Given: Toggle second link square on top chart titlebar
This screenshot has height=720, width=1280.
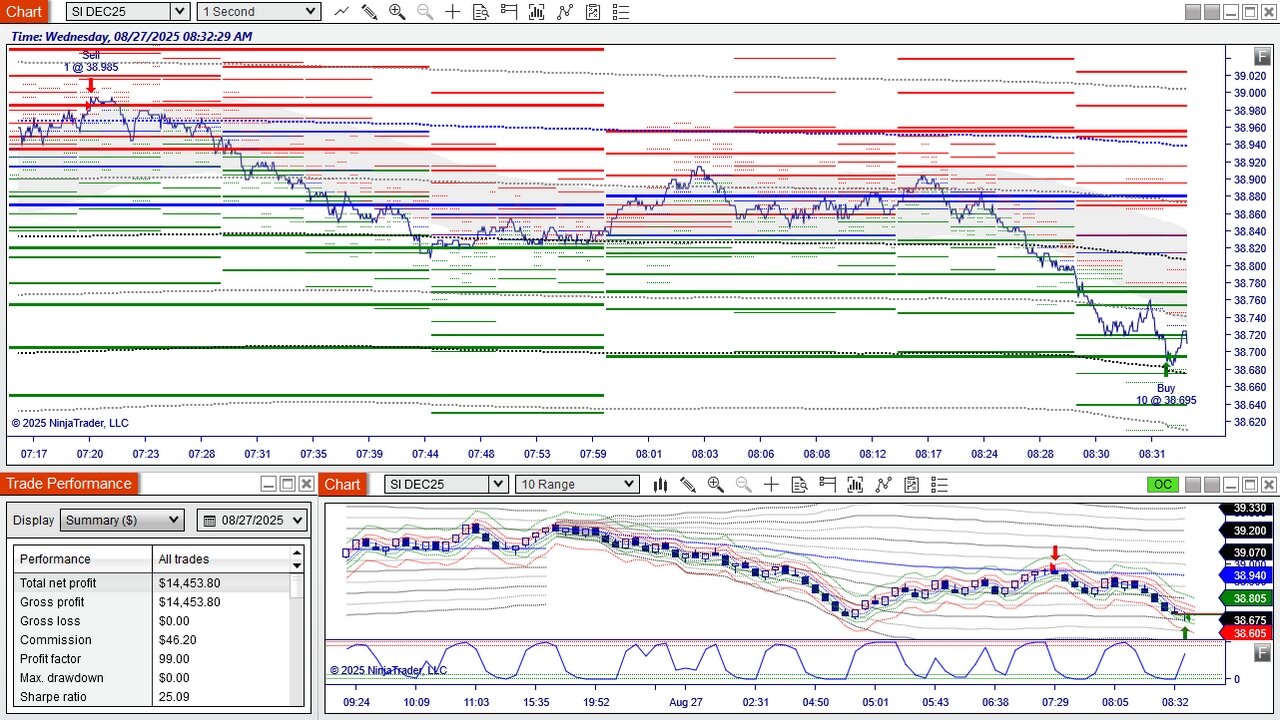Looking at the screenshot, I should (1211, 12).
